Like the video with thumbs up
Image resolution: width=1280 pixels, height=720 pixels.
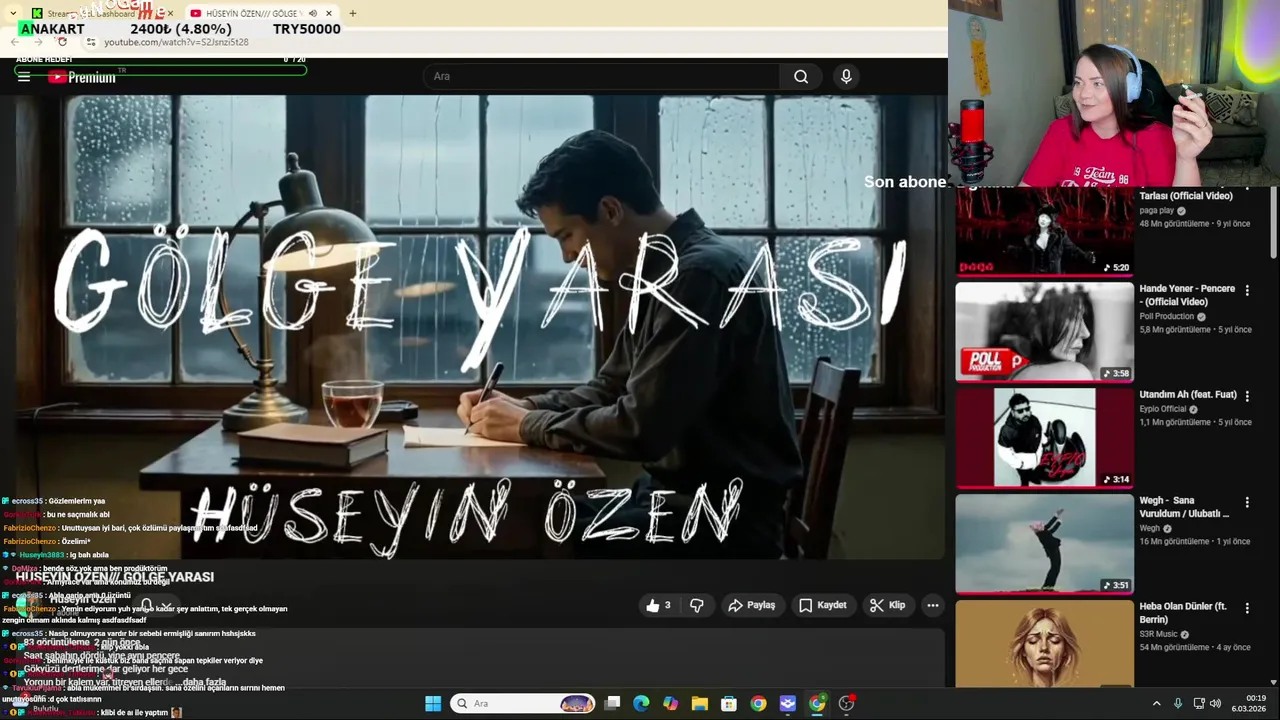pyautogui.click(x=658, y=605)
